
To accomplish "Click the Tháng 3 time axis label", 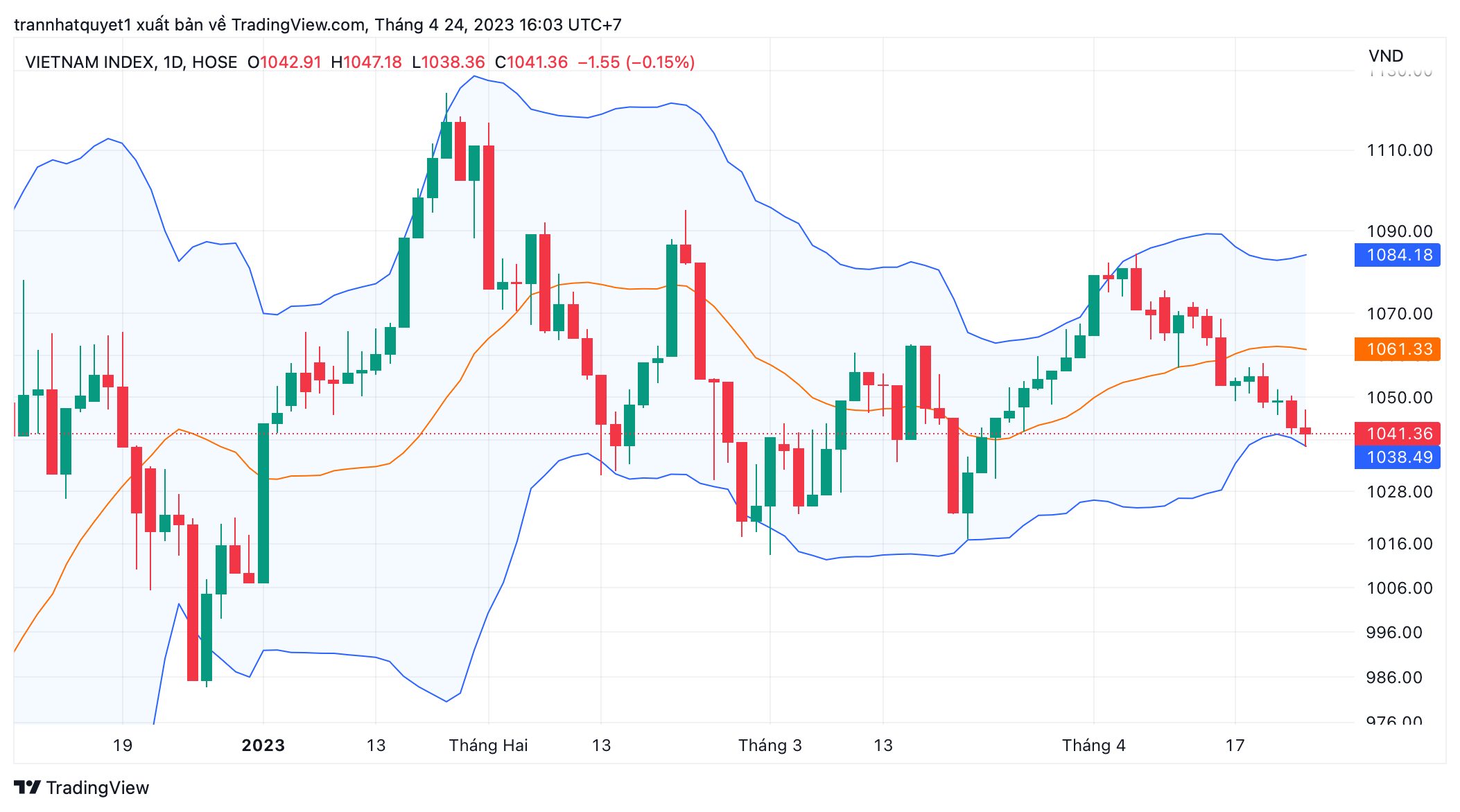I will click(x=770, y=745).
